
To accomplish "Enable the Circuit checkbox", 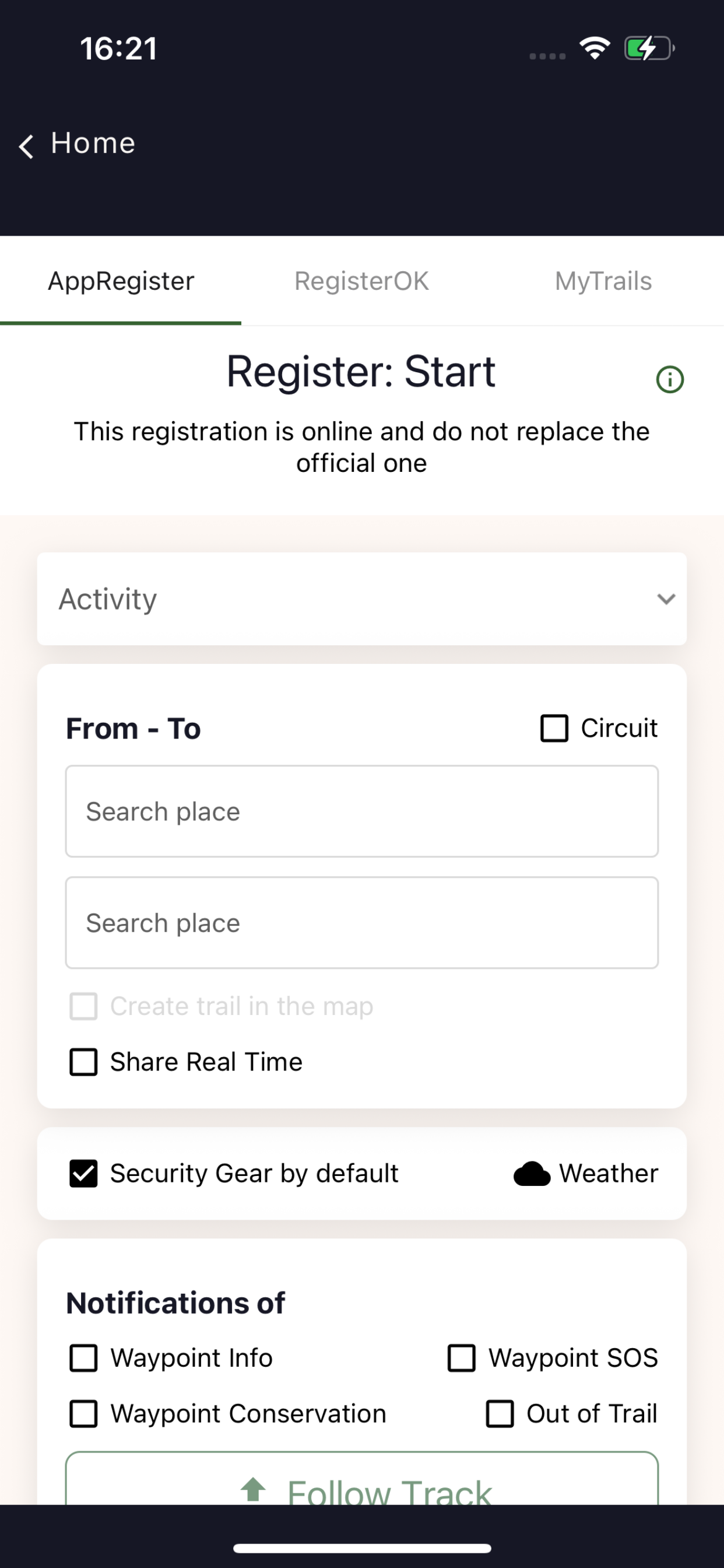I will click(x=554, y=728).
